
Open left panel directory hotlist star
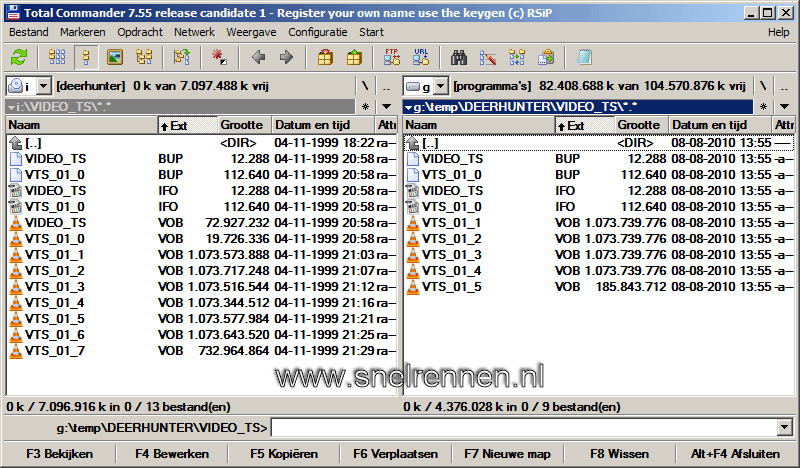coord(365,107)
